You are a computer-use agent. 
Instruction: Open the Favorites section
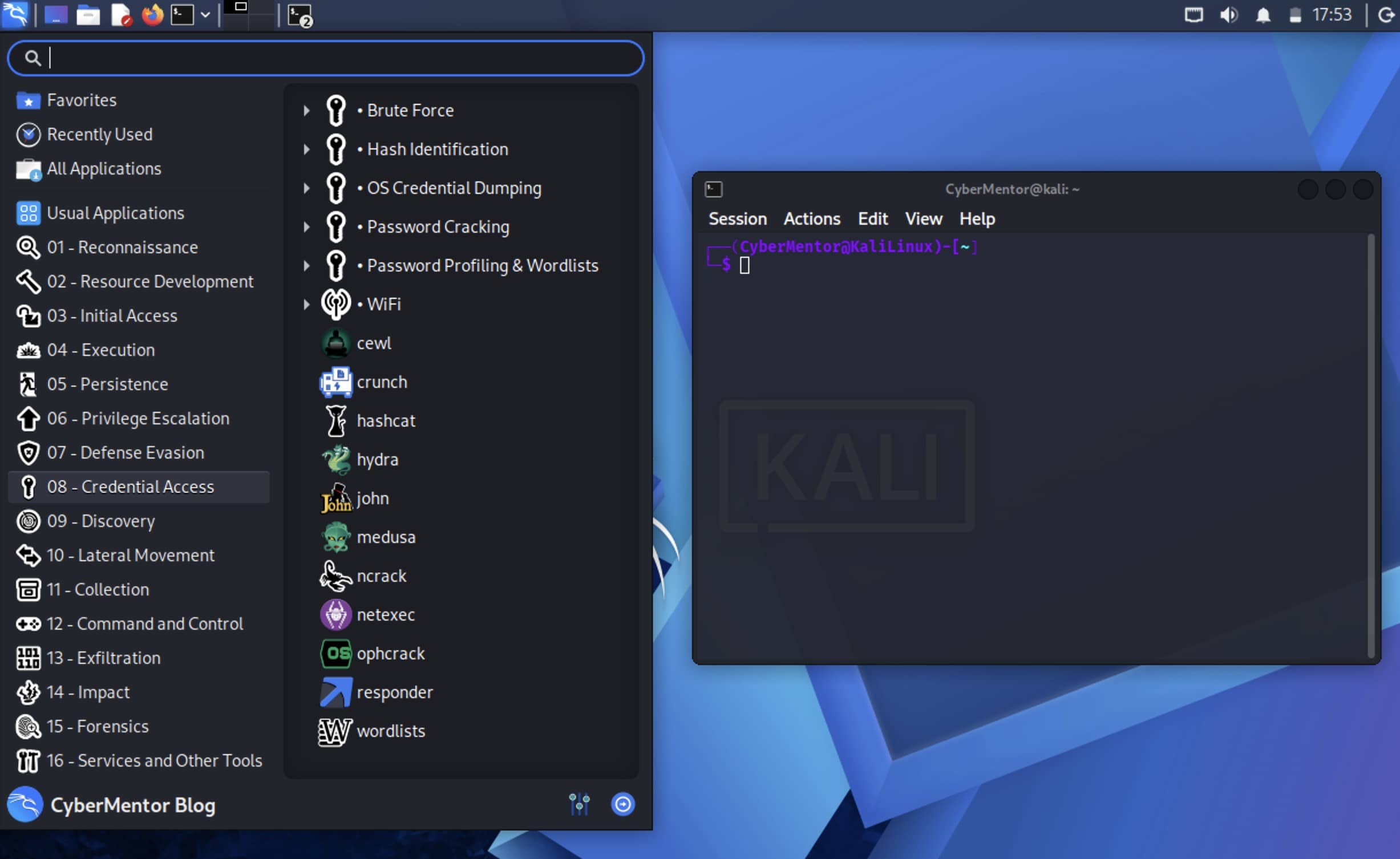(x=139, y=100)
